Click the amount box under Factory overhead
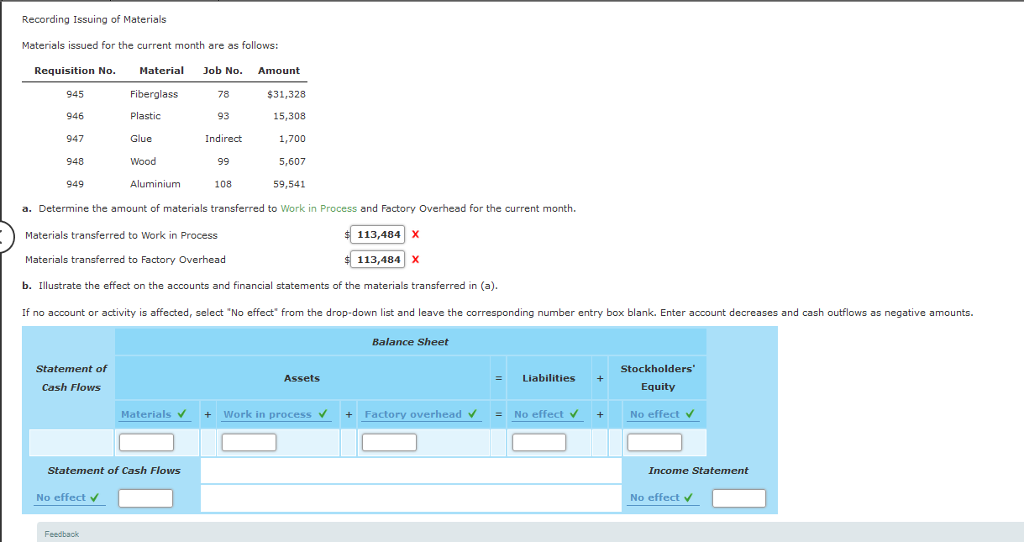Viewport: 1024px width, 542px height. 389,442
